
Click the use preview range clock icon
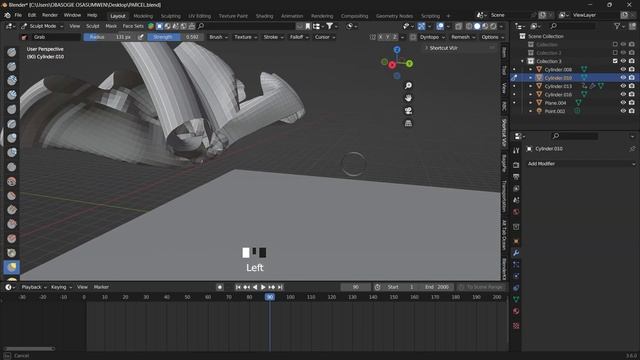[378, 287]
